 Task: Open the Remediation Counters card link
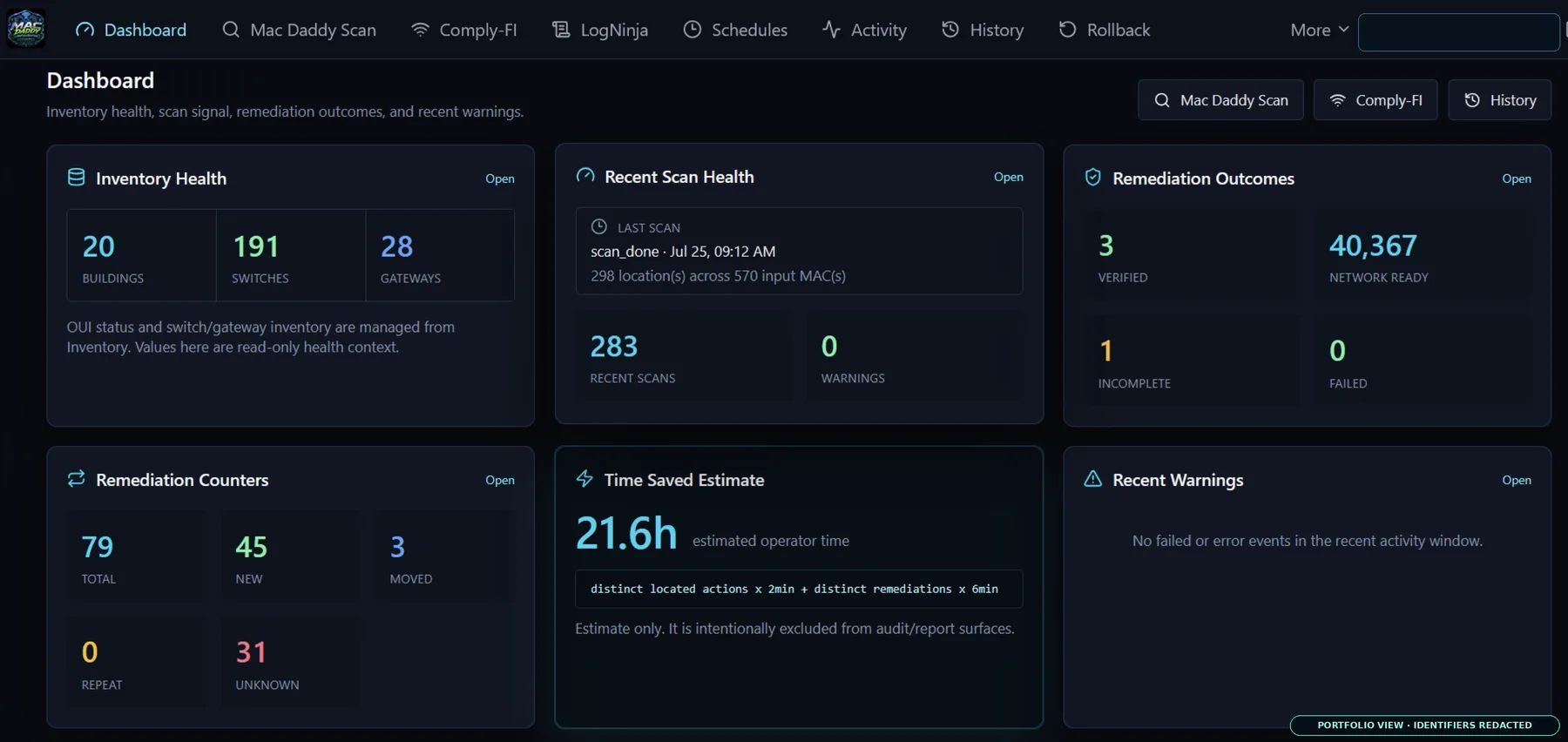click(x=500, y=480)
